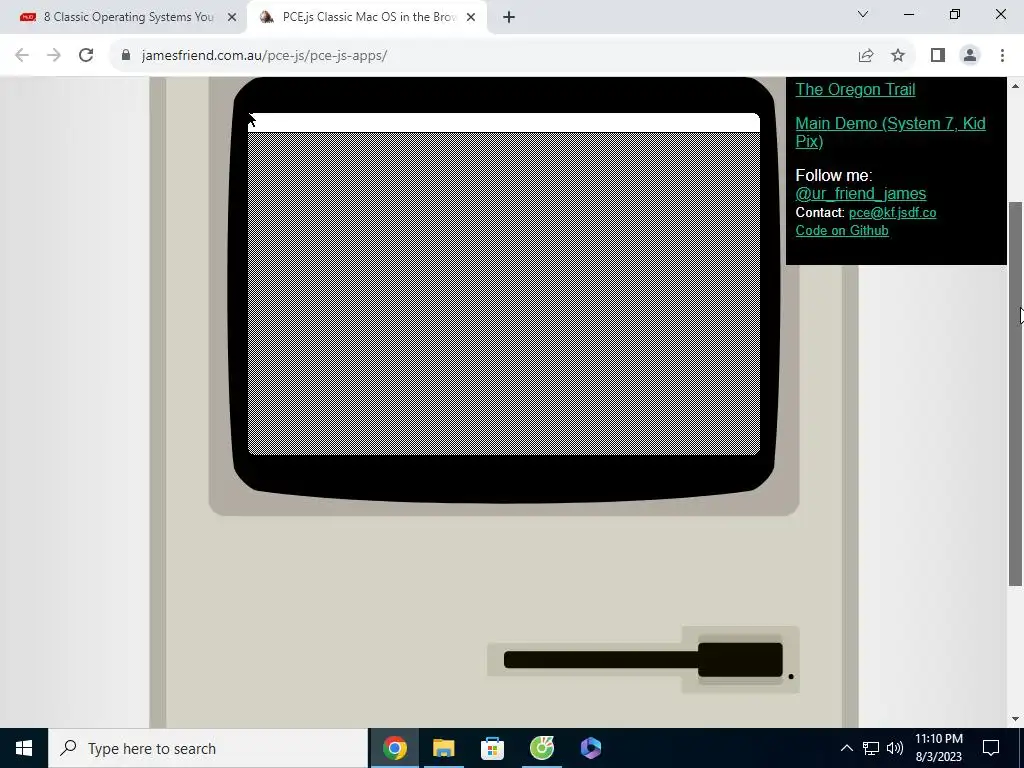
Task: Close the 8 Classic Operating Systems tab
Action: pyautogui.click(x=232, y=18)
